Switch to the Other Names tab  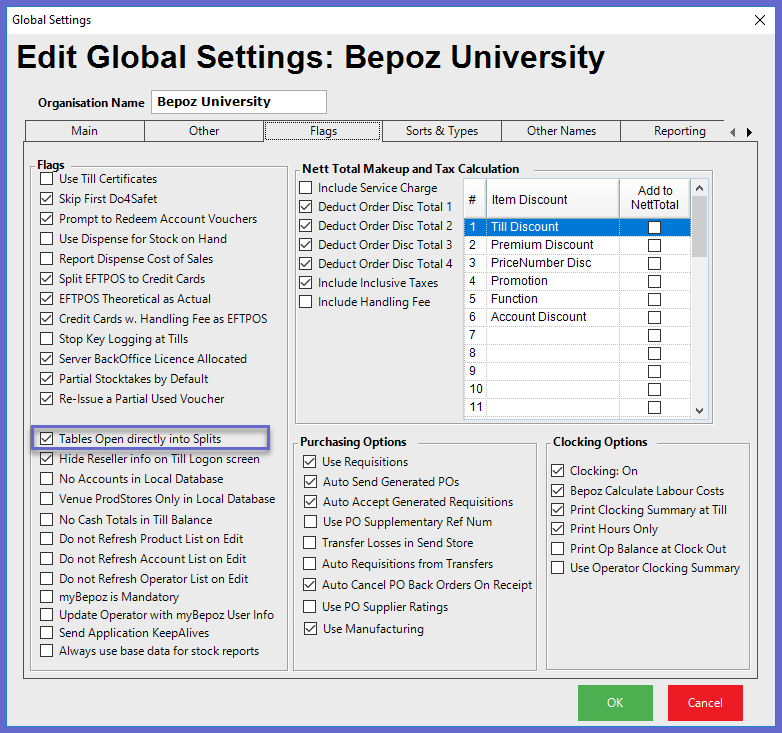tap(561, 131)
